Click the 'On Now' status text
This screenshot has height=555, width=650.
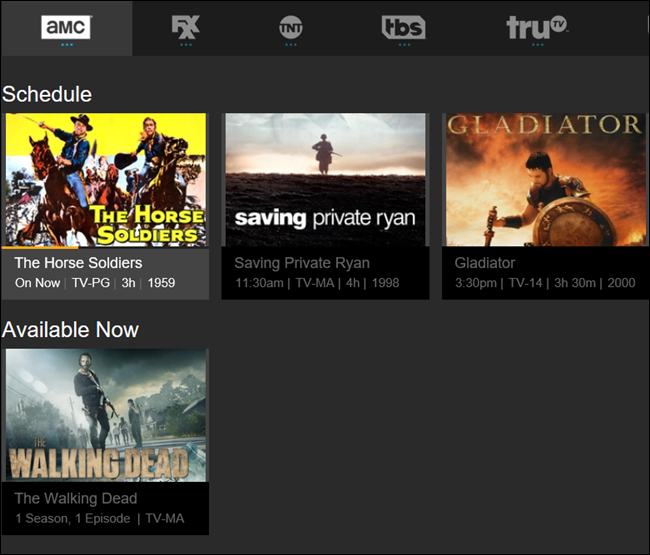pos(37,283)
